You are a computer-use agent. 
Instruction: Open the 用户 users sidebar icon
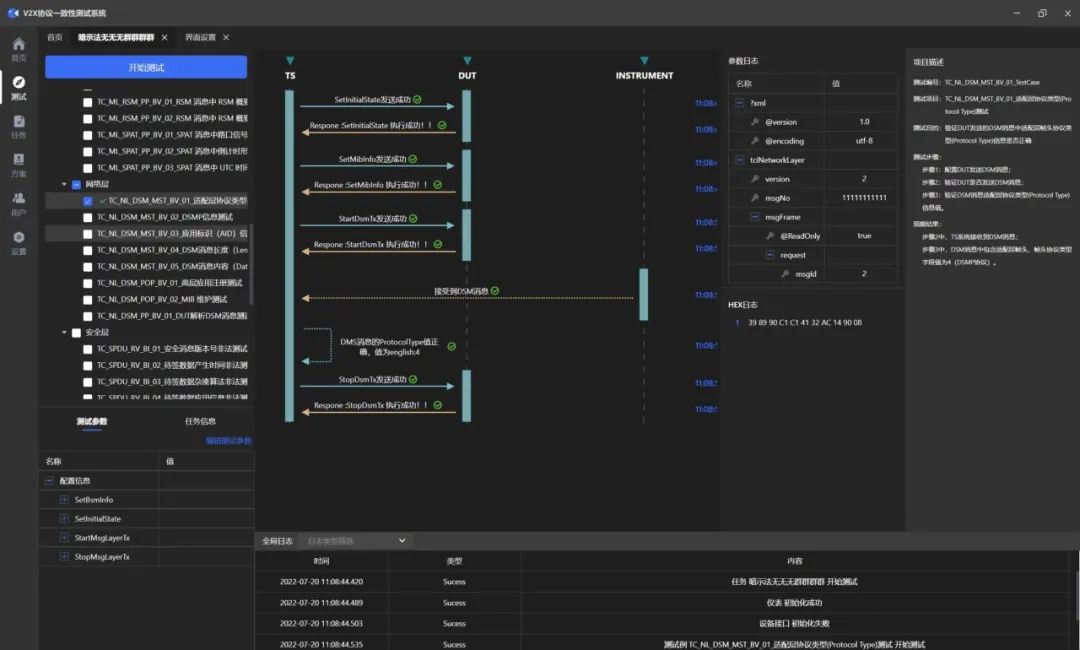click(x=18, y=203)
